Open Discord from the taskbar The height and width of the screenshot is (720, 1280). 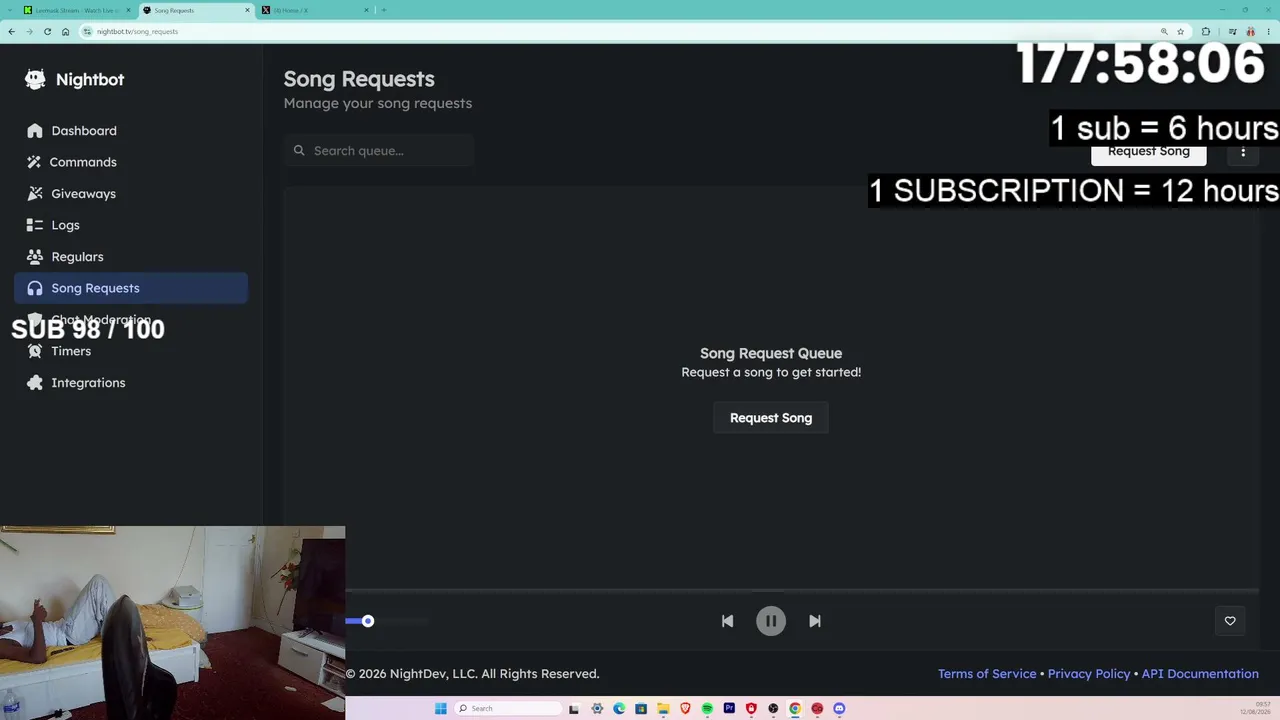point(839,709)
